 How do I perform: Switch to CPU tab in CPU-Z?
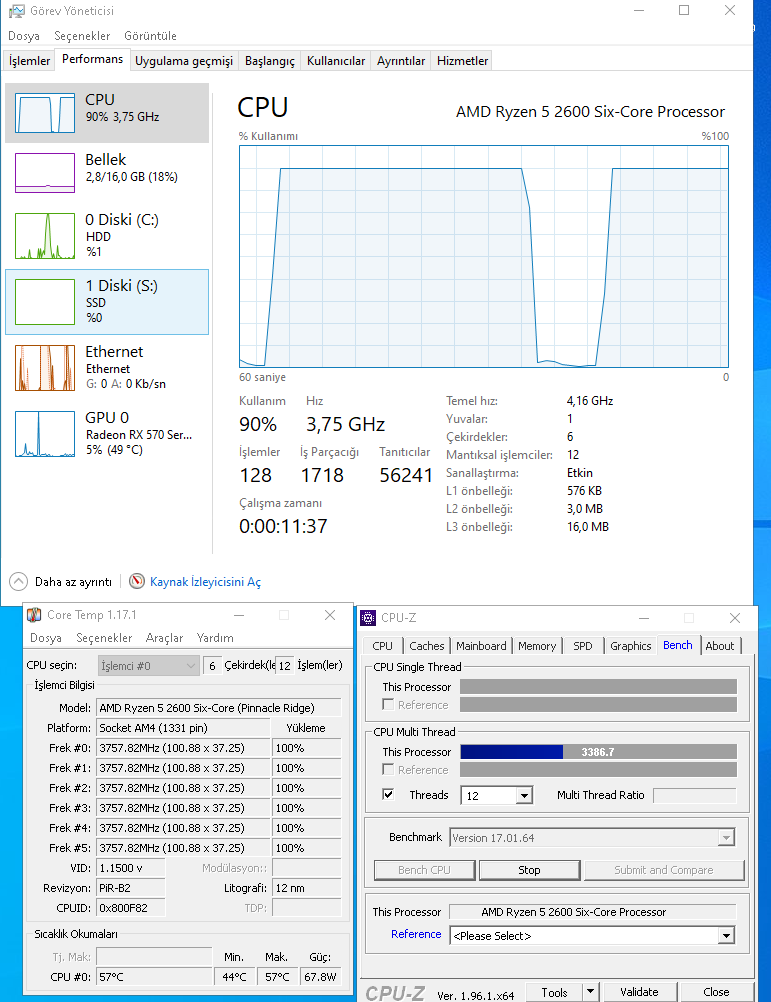tap(383, 646)
